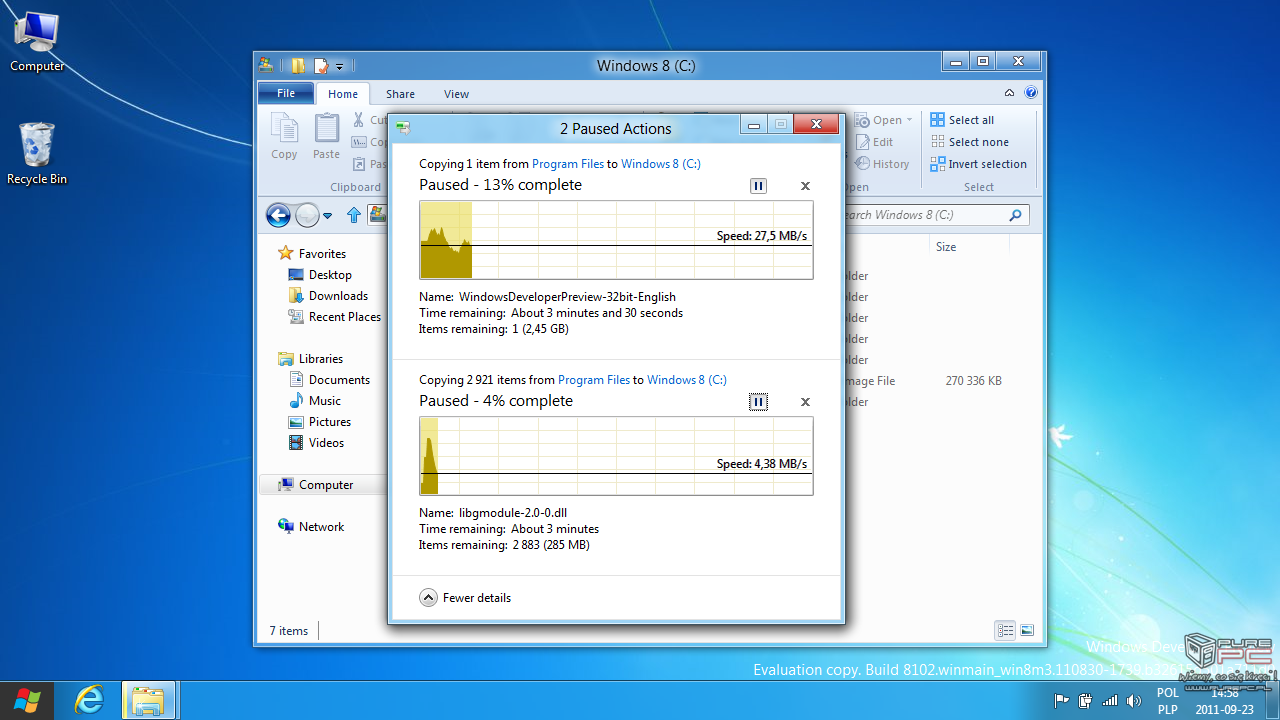Open Music library

[x=315, y=401]
